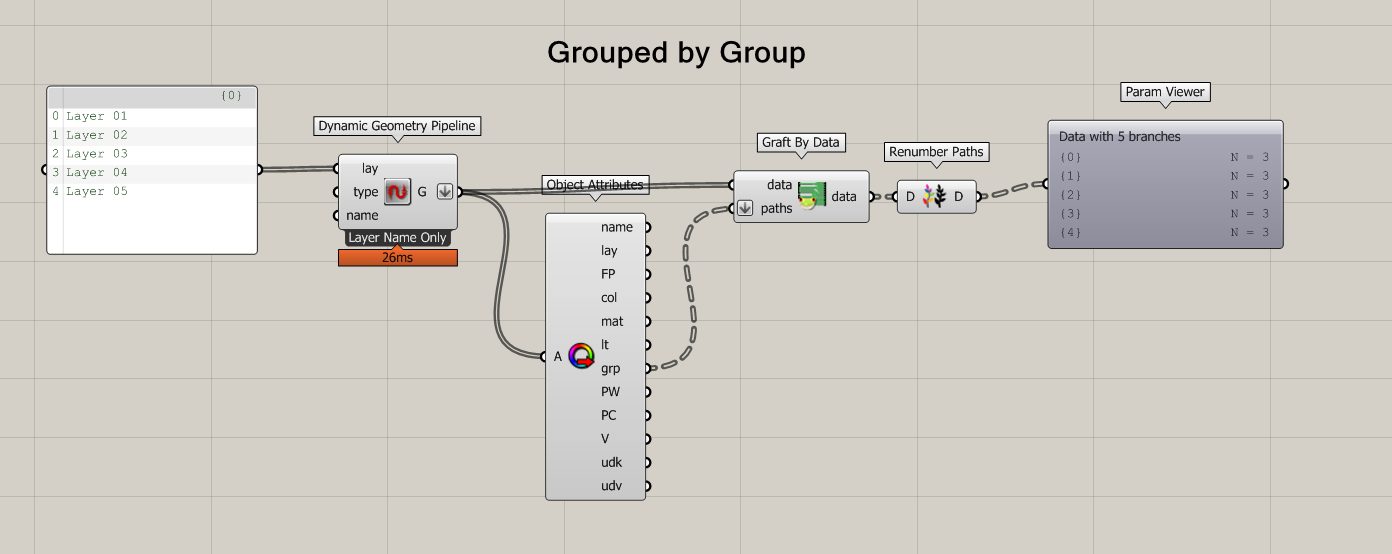Click the Param Viewer output grip
Viewport: 1392px width, 554px height.
click(1287, 184)
